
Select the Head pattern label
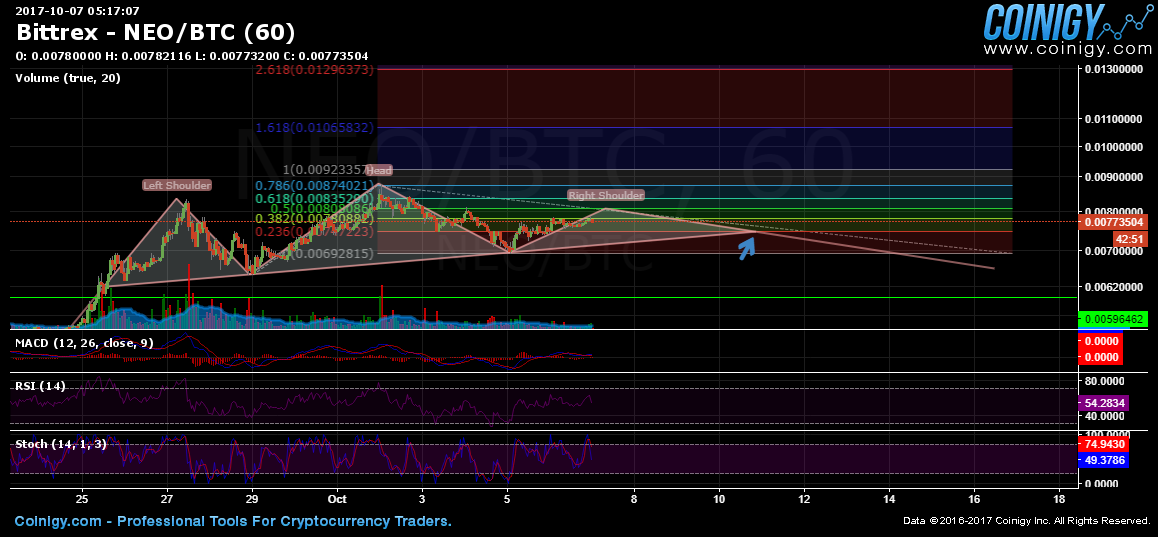(379, 171)
